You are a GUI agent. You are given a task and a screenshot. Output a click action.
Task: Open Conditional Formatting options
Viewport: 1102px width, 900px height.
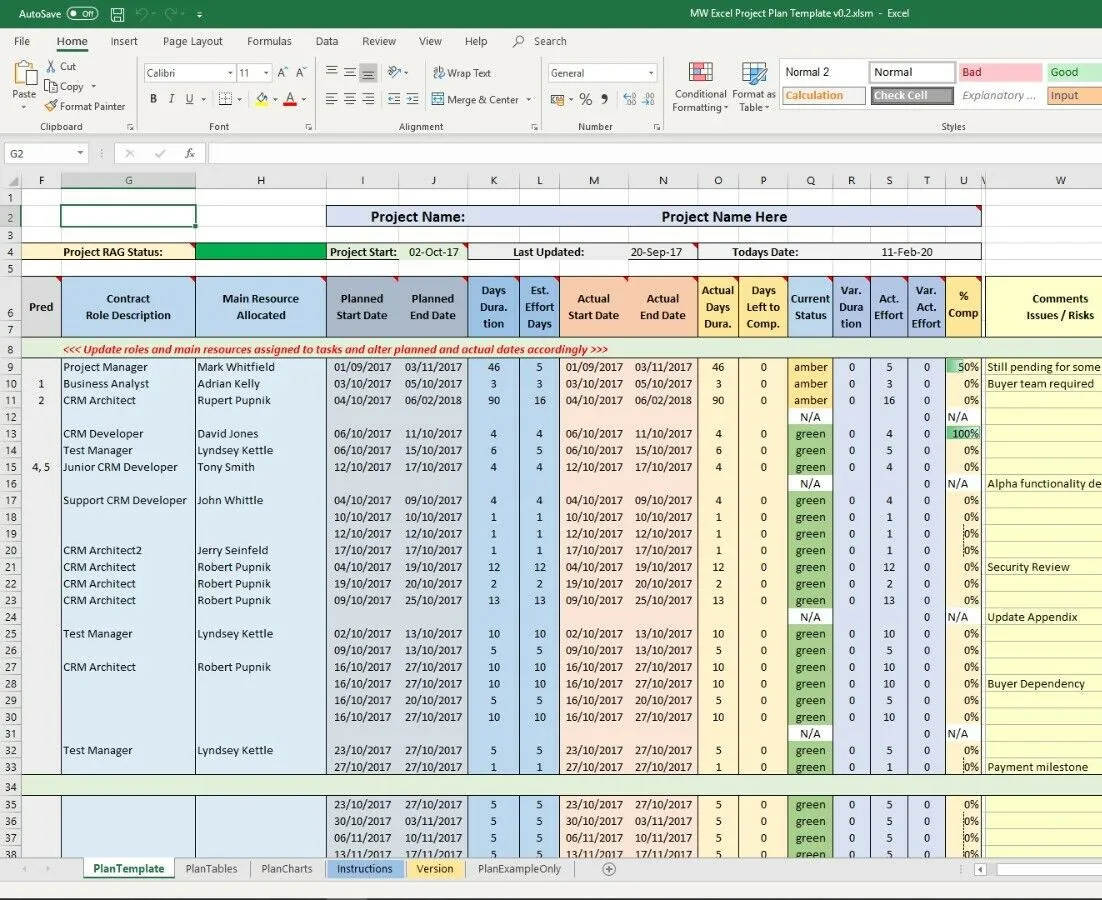699,87
